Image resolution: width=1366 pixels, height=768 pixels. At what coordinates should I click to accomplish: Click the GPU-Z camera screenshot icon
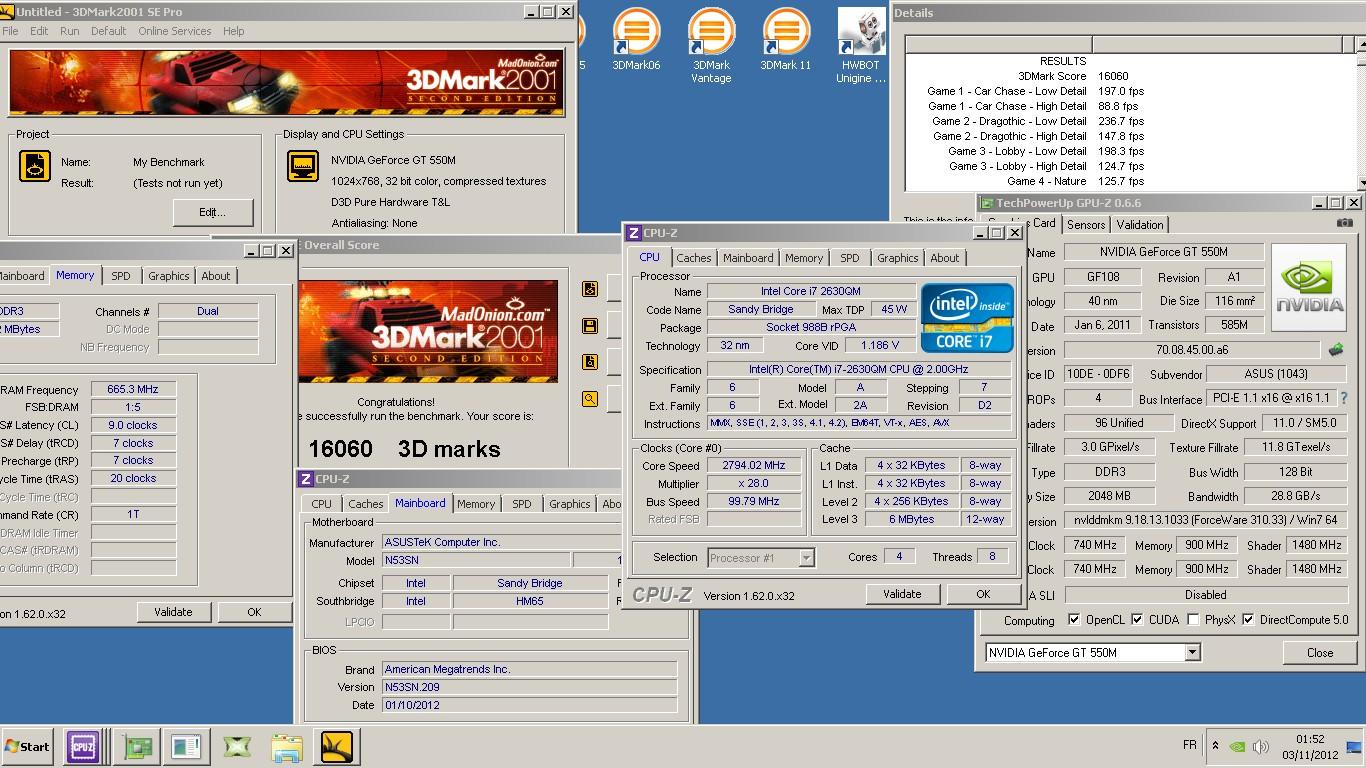point(1345,223)
